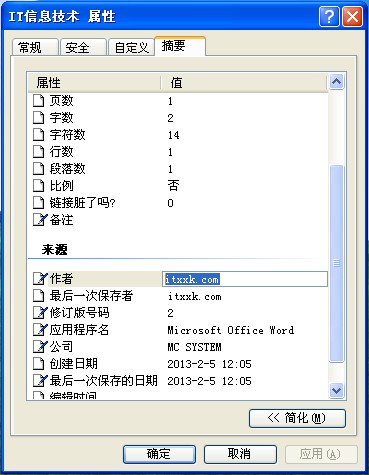Open the 安全 tab
The width and height of the screenshot is (369, 475).
pos(83,47)
